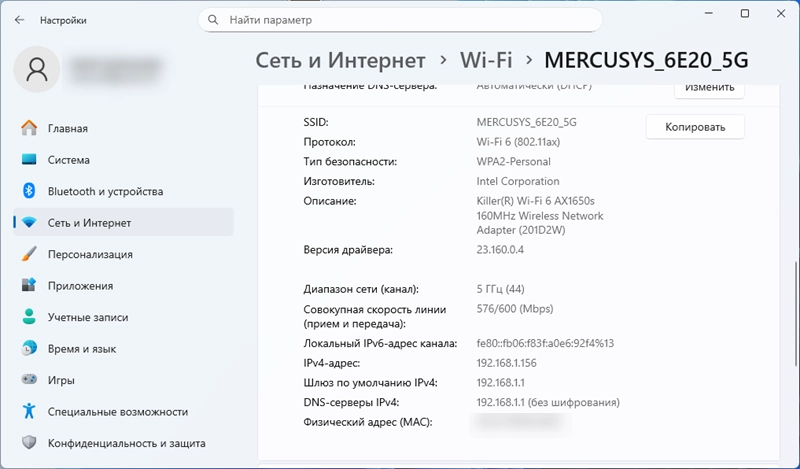Navigate to Wi-Fi breadcrumb
Image resolution: width=800 pixels, height=469 pixels.
click(486, 60)
